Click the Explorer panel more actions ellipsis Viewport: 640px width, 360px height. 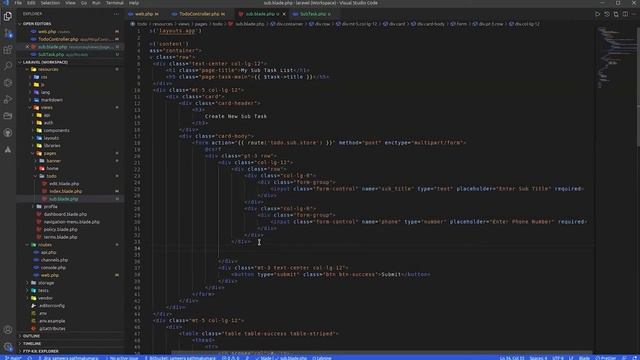(116, 14)
